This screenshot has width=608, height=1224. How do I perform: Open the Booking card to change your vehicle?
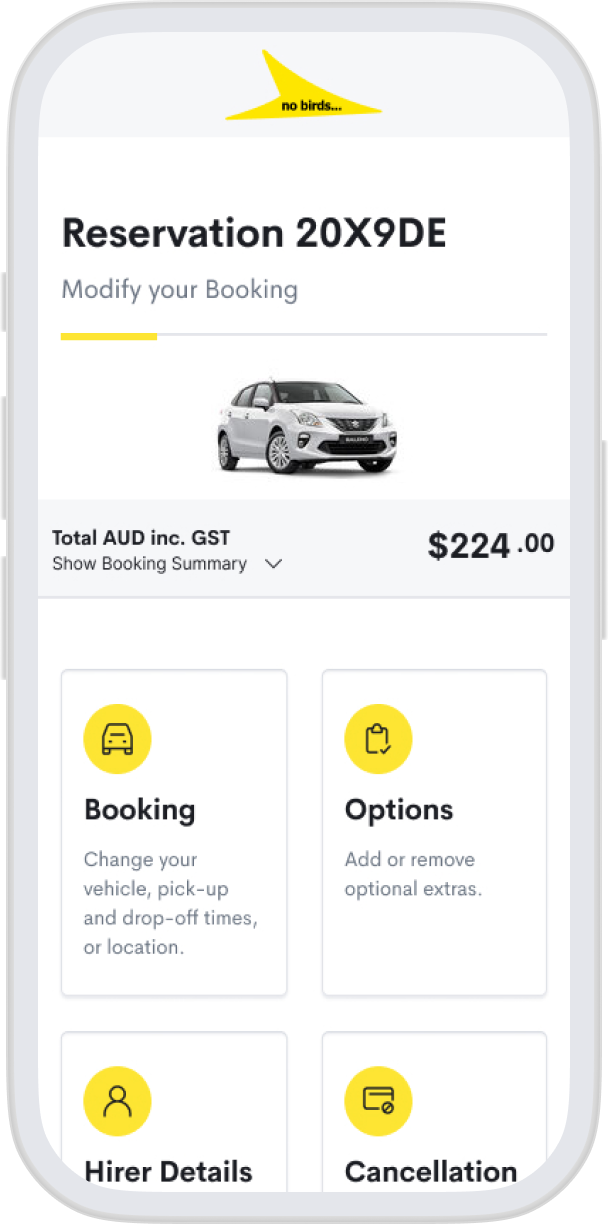[174, 832]
